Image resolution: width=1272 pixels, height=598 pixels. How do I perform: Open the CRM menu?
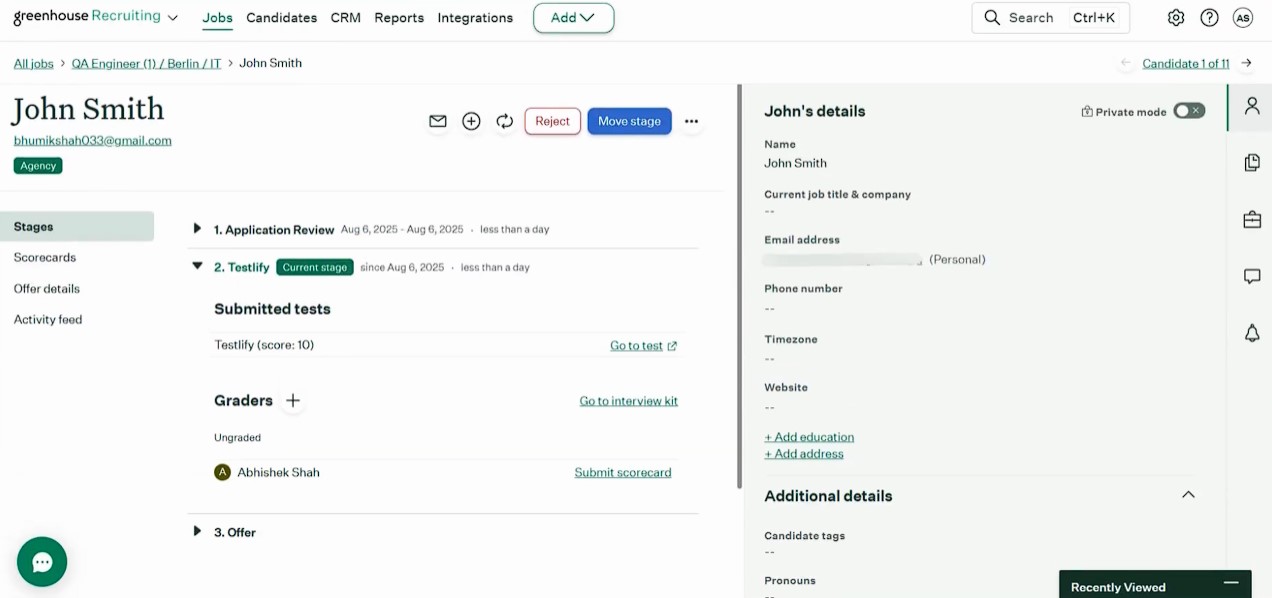pyautogui.click(x=345, y=18)
